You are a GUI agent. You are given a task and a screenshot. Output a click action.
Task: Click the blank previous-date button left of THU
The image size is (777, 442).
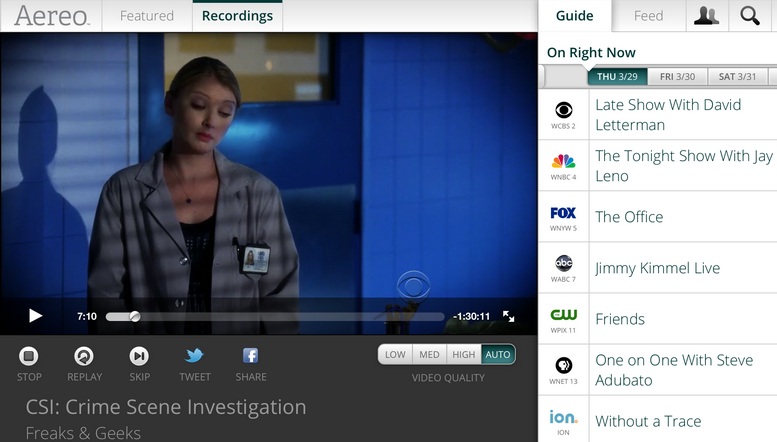click(x=566, y=77)
